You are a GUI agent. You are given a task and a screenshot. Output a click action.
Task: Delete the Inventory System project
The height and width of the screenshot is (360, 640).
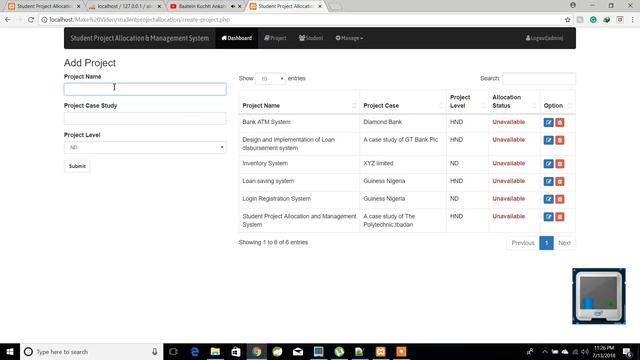pyautogui.click(x=560, y=164)
